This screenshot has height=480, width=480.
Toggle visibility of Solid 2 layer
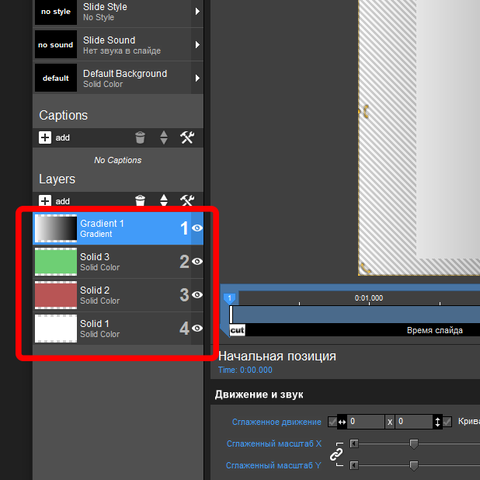(x=197, y=295)
